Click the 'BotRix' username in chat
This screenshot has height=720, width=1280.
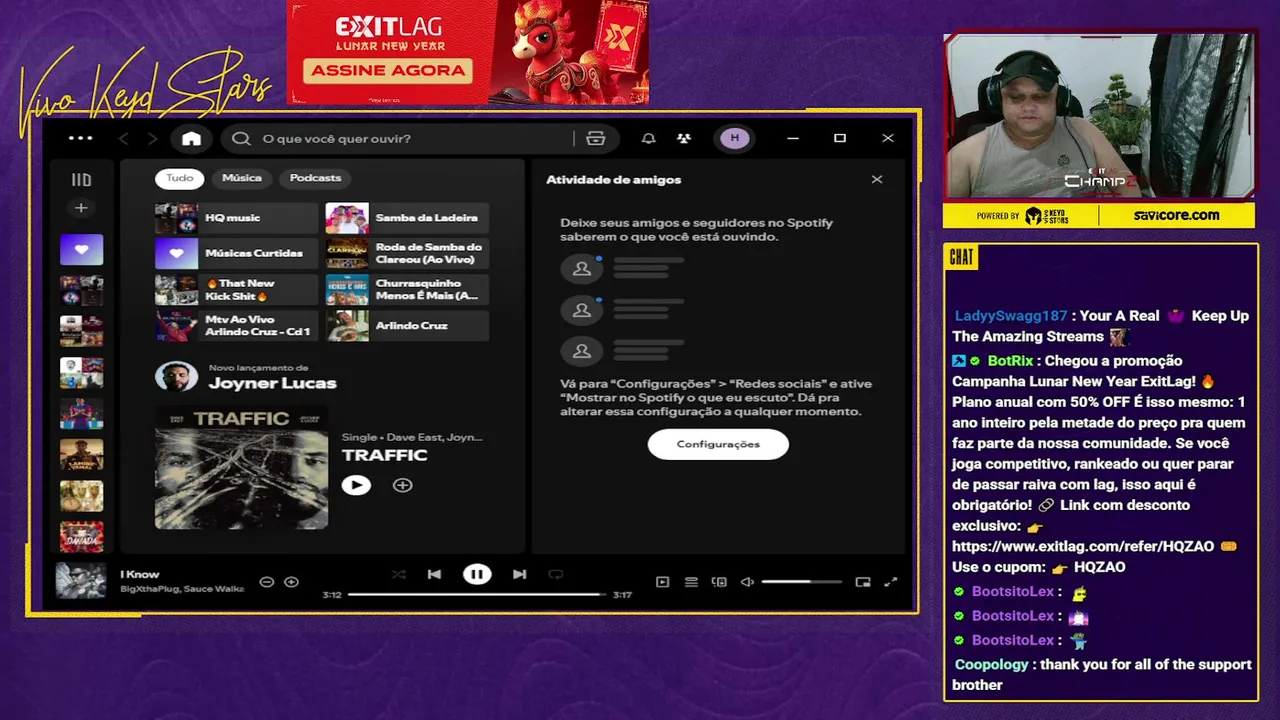coord(1010,361)
